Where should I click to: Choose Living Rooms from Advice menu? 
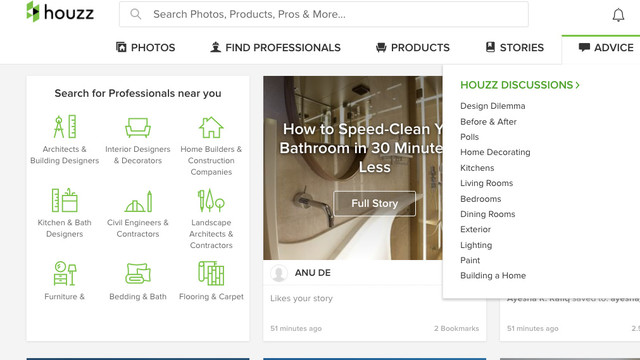coord(487,183)
